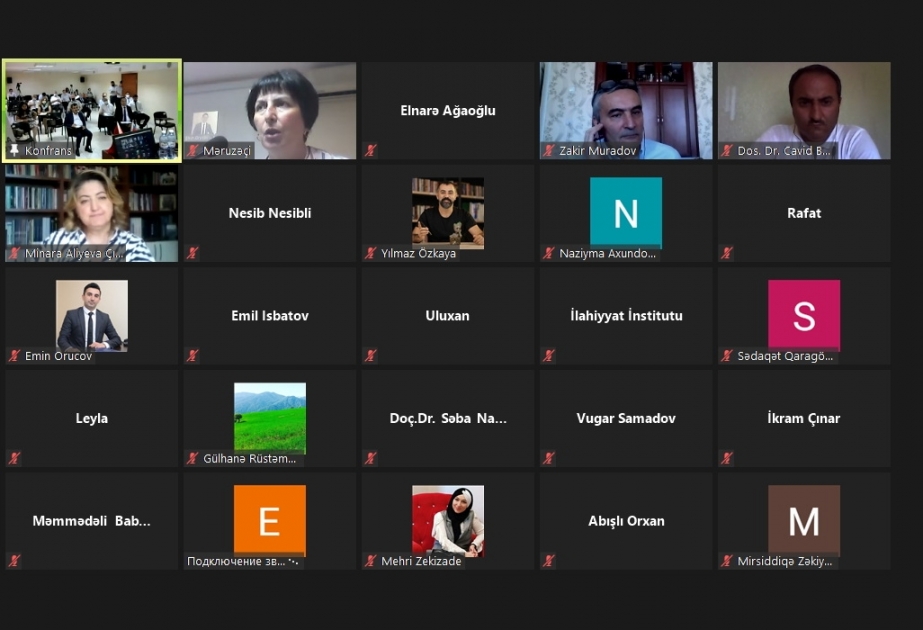Viewport: 923px width, 630px height.
Task: Click Mehri Zekizade's profile photo
Action: 448,520
